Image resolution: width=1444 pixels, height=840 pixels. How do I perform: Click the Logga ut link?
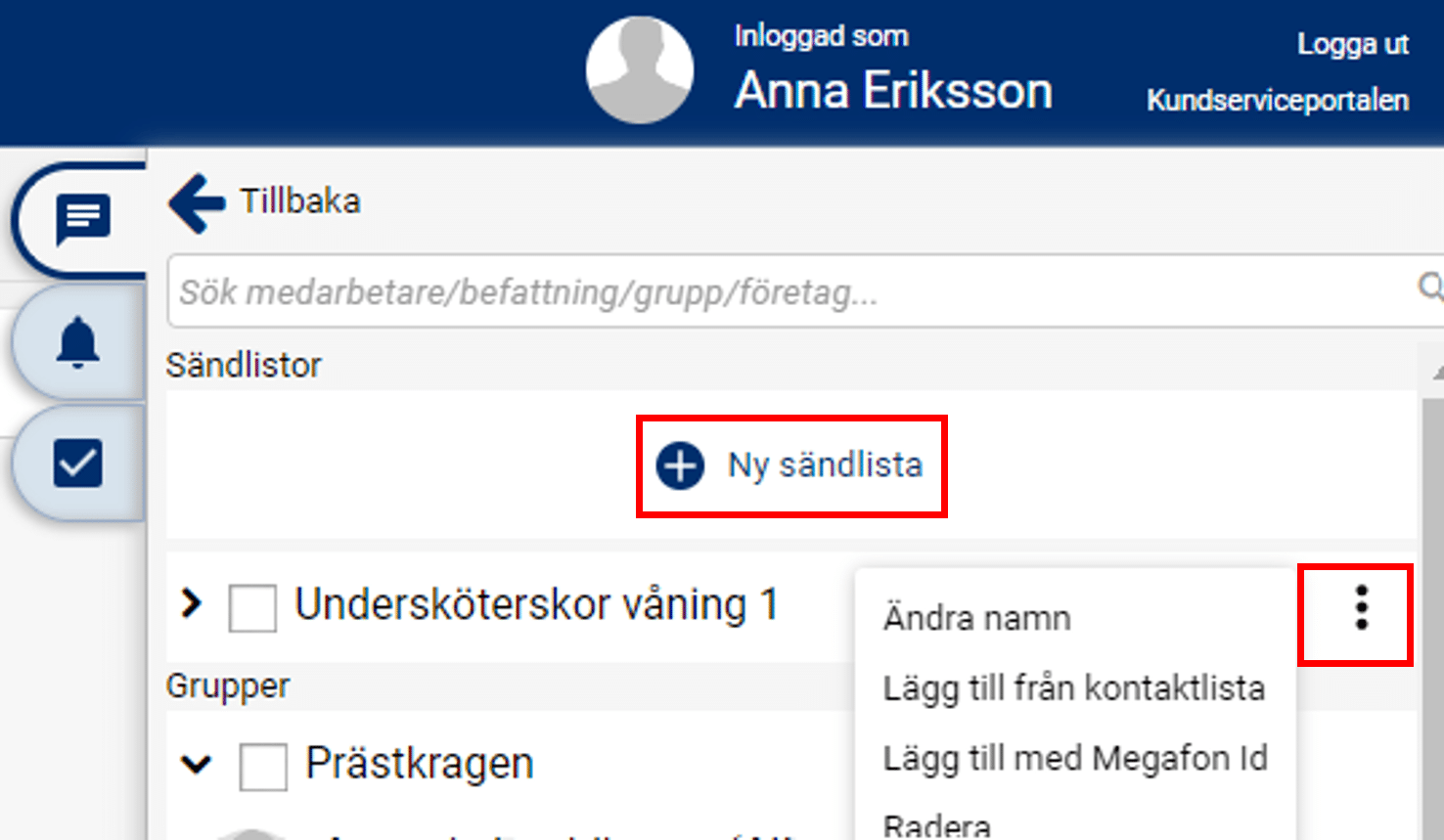(x=1352, y=45)
